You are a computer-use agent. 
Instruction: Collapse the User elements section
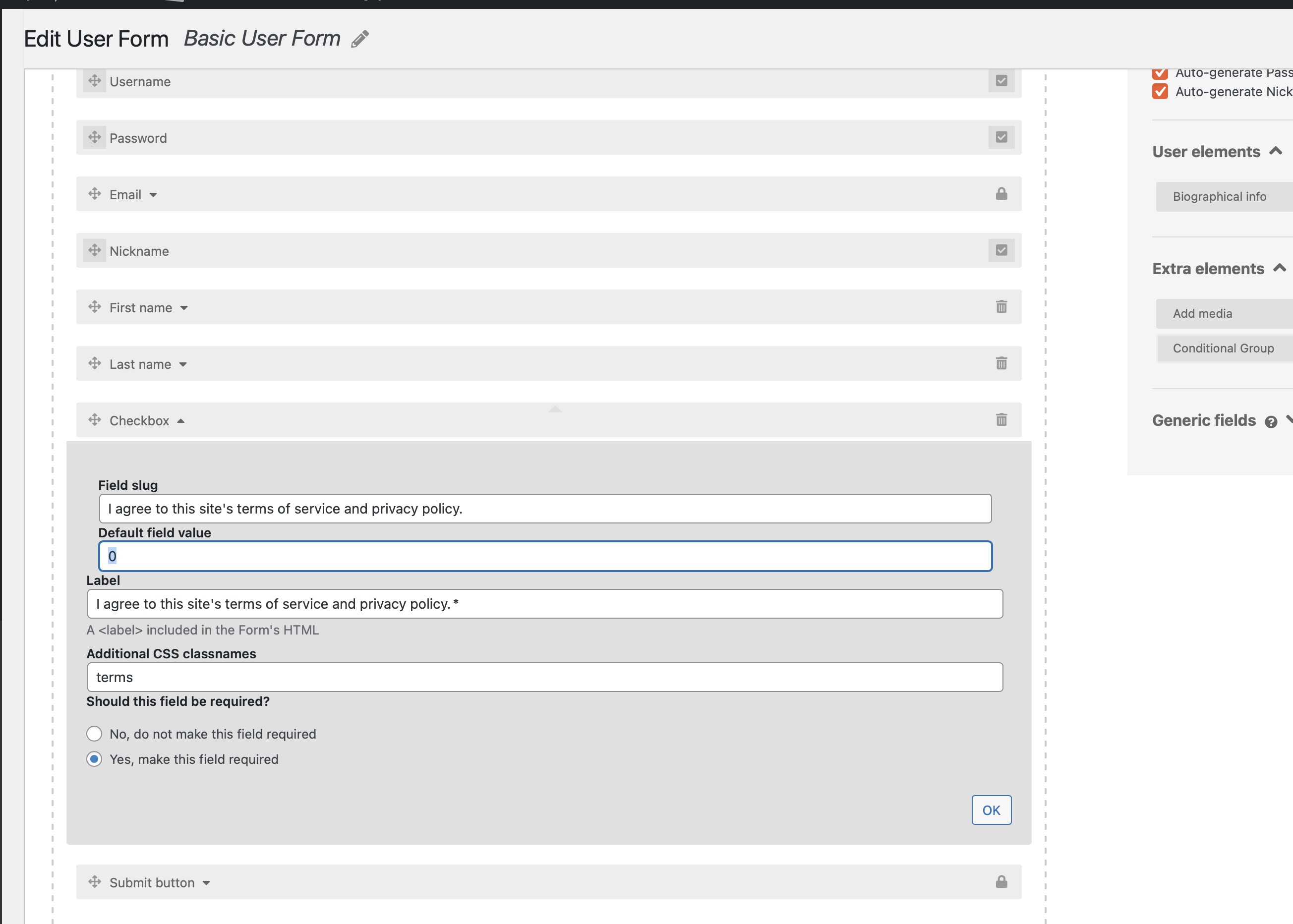(x=1275, y=151)
